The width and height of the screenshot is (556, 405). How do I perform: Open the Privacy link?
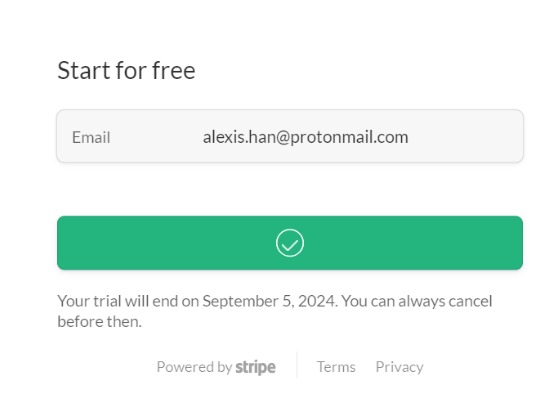point(399,367)
